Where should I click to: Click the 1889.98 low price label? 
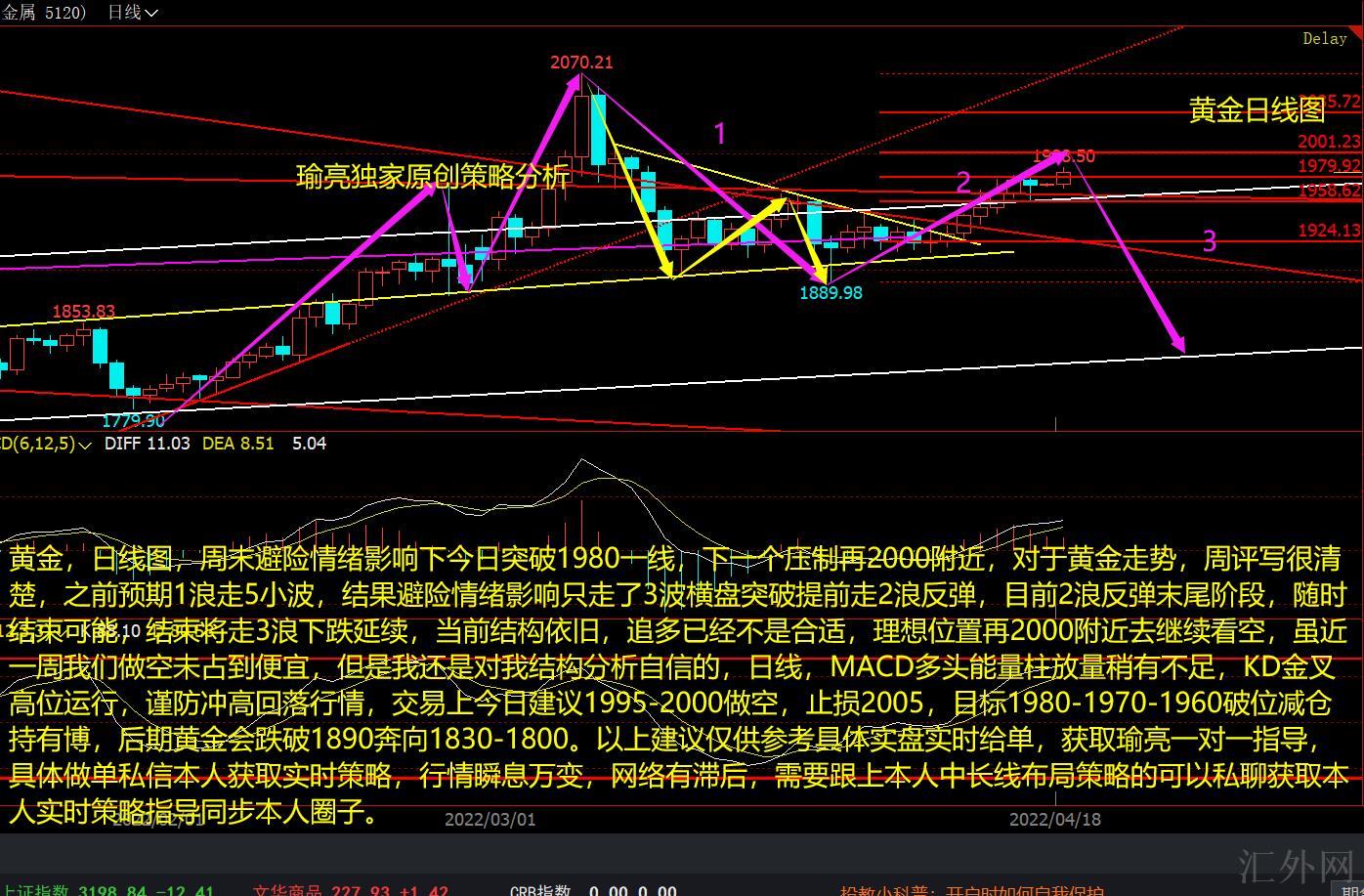tap(831, 292)
